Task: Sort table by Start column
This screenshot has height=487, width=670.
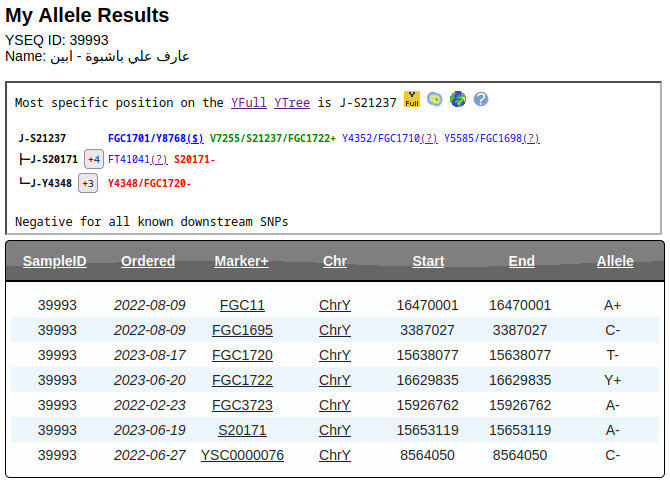Action: (x=428, y=261)
